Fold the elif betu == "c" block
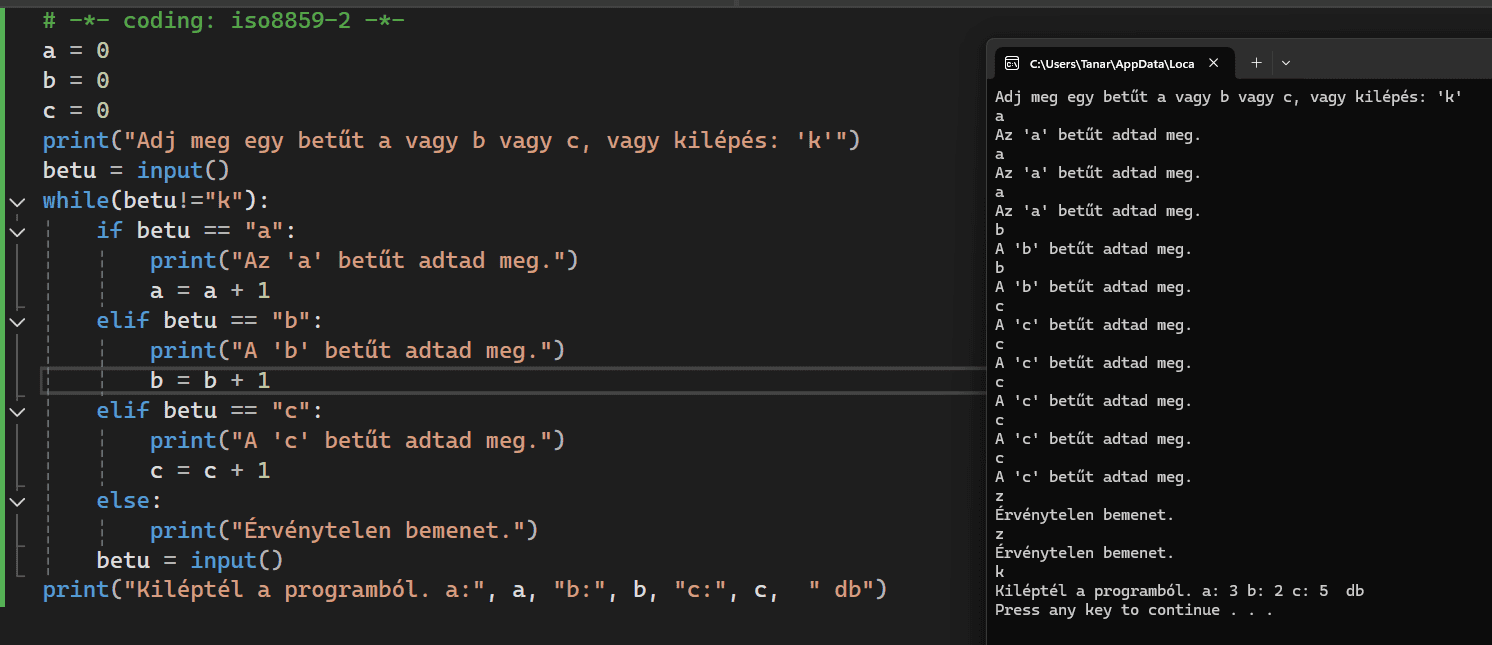Screen dimensions: 1492x645 pyautogui.click(x=16, y=411)
